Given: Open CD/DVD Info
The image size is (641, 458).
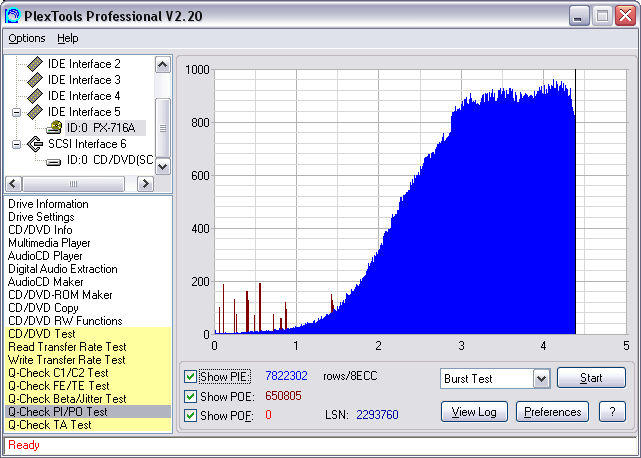Looking at the screenshot, I should (x=40, y=230).
